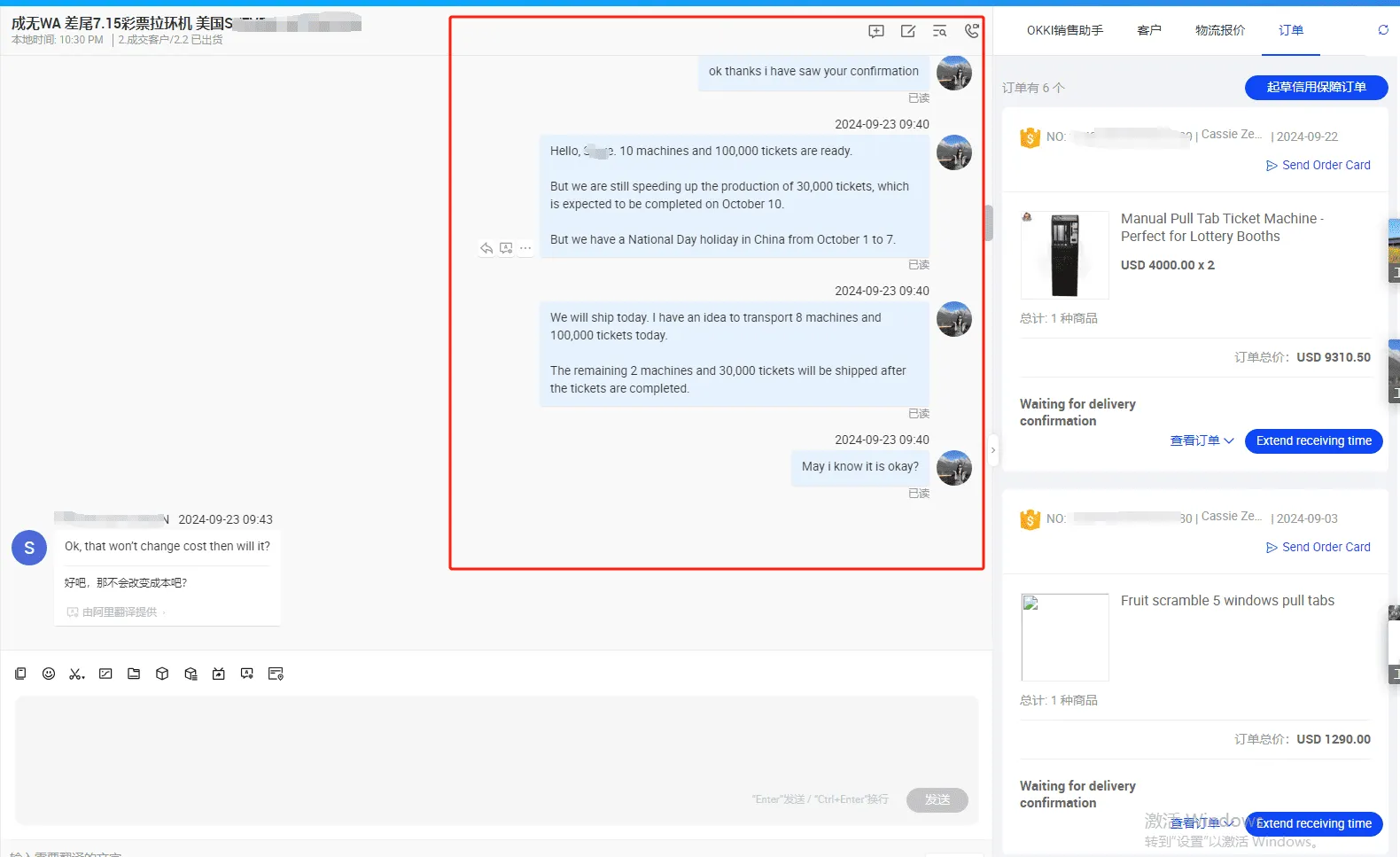The width and height of the screenshot is (1400, 857).
Task: Open the Manual Pull Tab Ticket Machine thumbnail
Action: 1064,255
